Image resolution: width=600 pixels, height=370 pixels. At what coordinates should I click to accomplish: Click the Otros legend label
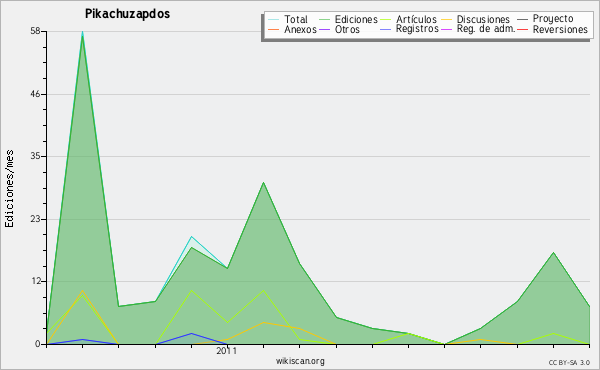347,29
